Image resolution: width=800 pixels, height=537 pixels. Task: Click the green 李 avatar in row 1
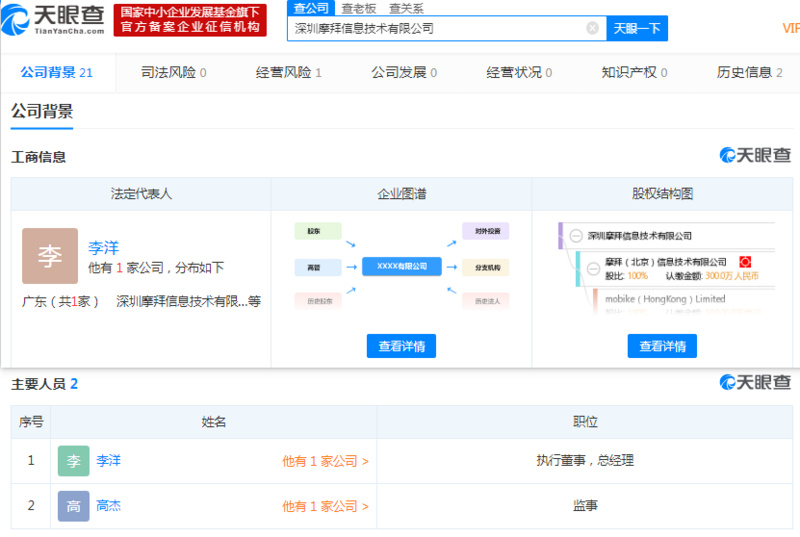pos(73,461)
